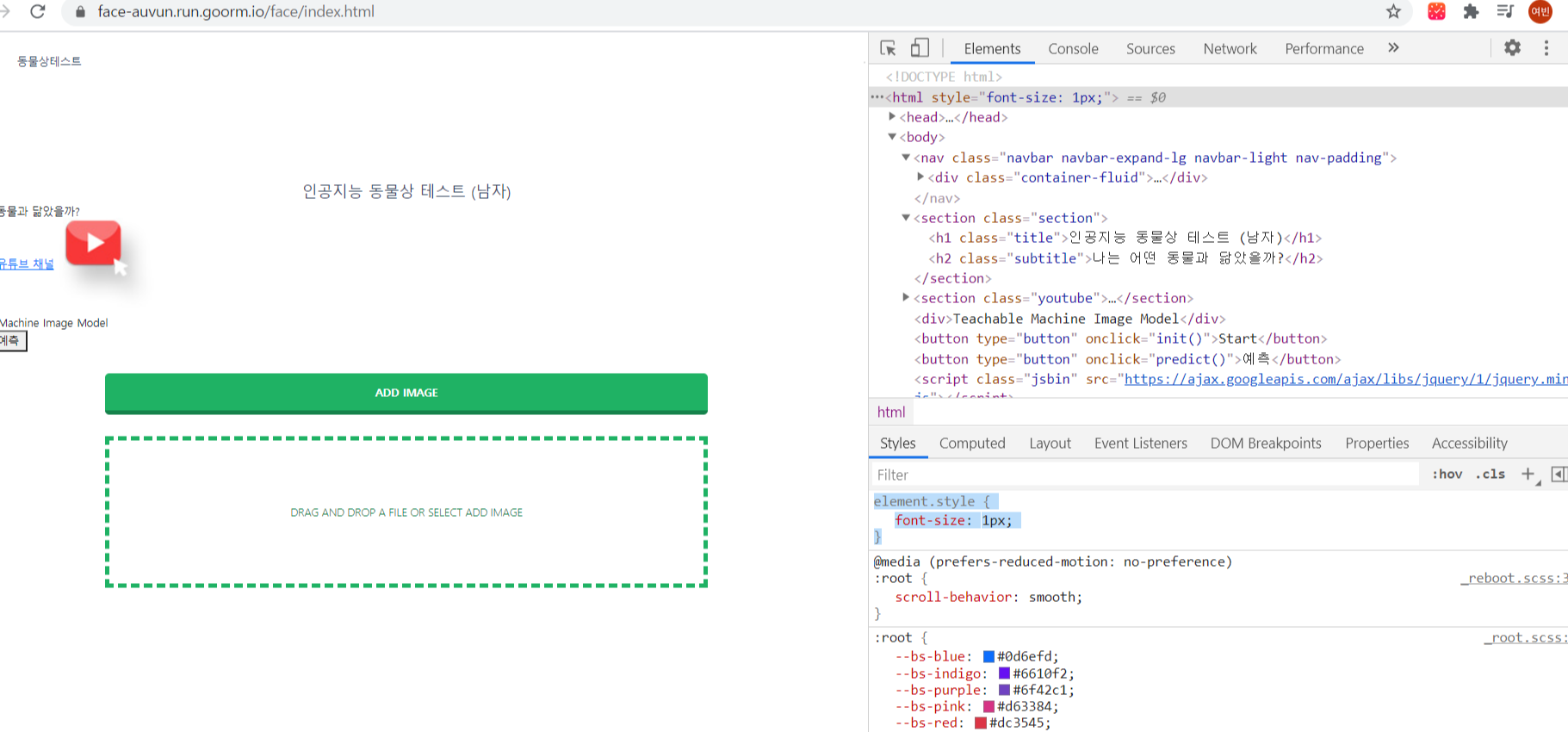1568x732 pixels.
Task: Collapse the section class="section" node
Action: coord(906,218)
